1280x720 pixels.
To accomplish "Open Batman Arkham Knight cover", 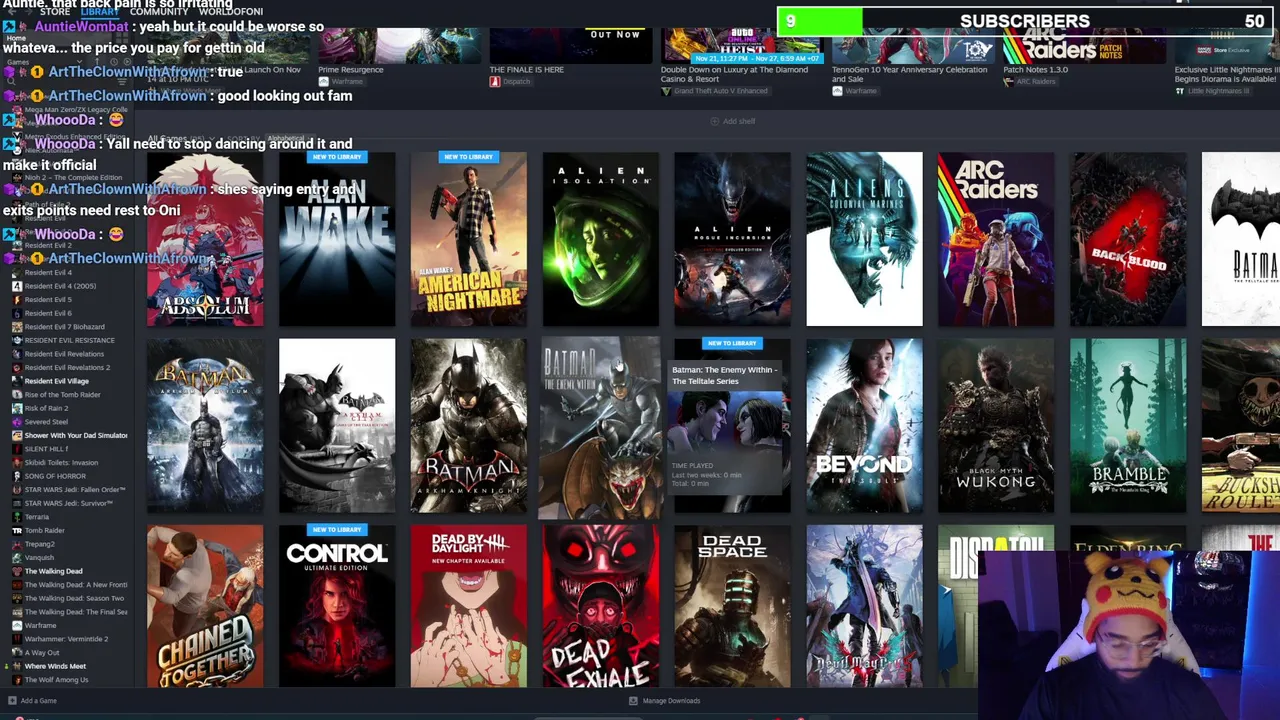I will 468,425.
